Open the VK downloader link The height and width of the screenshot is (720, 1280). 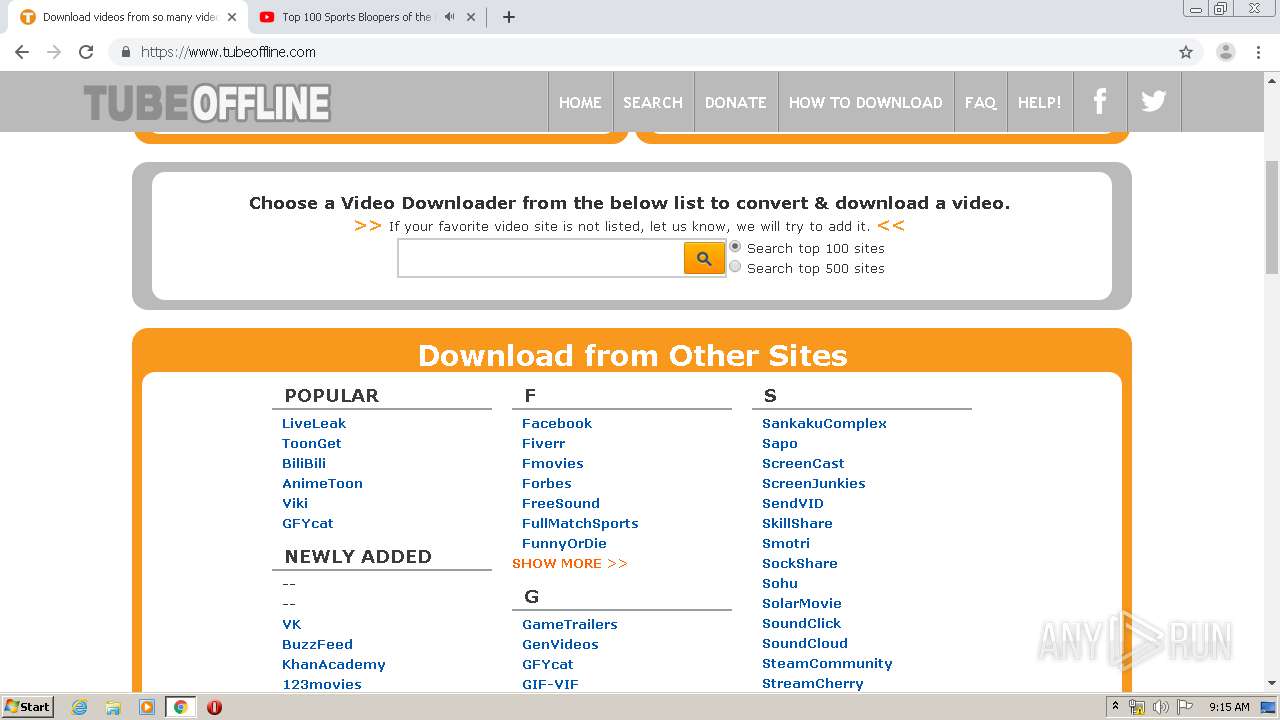coord(292,624)
